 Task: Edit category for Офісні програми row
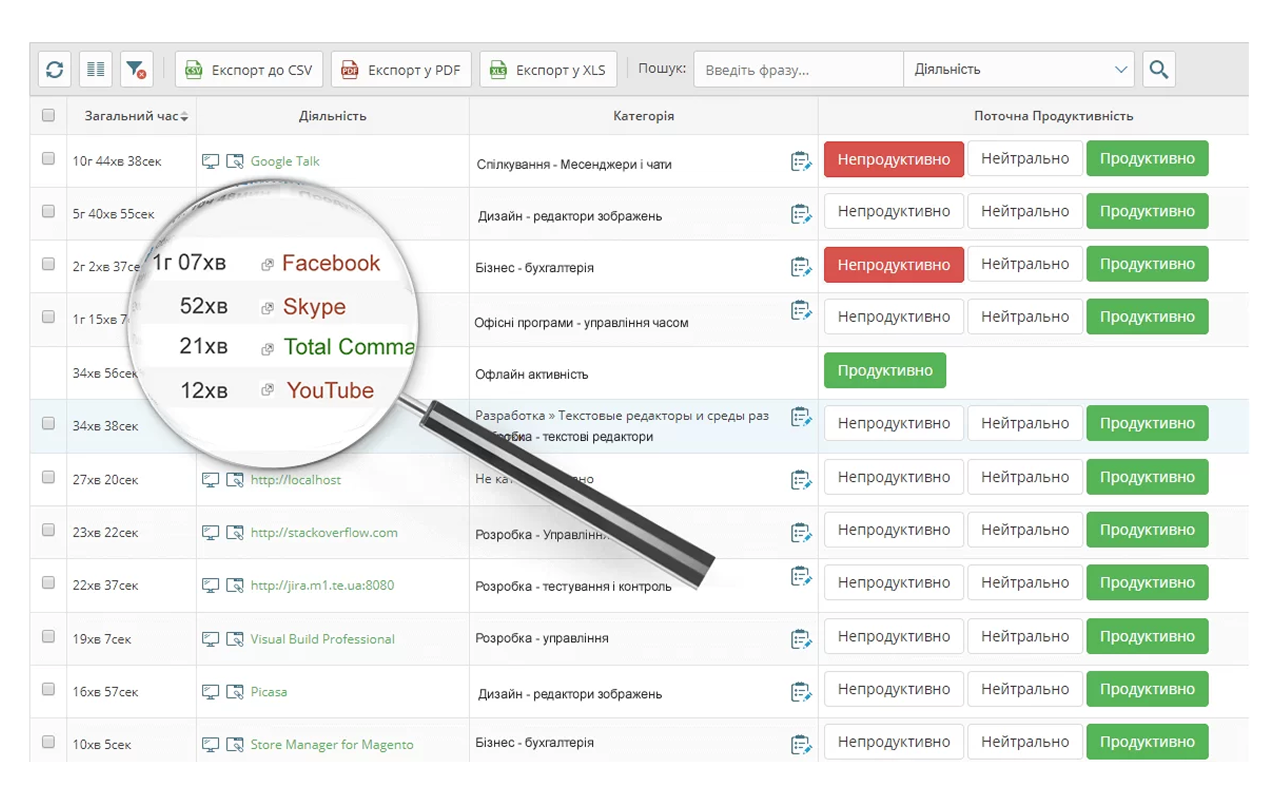click(x=801, y=310)
